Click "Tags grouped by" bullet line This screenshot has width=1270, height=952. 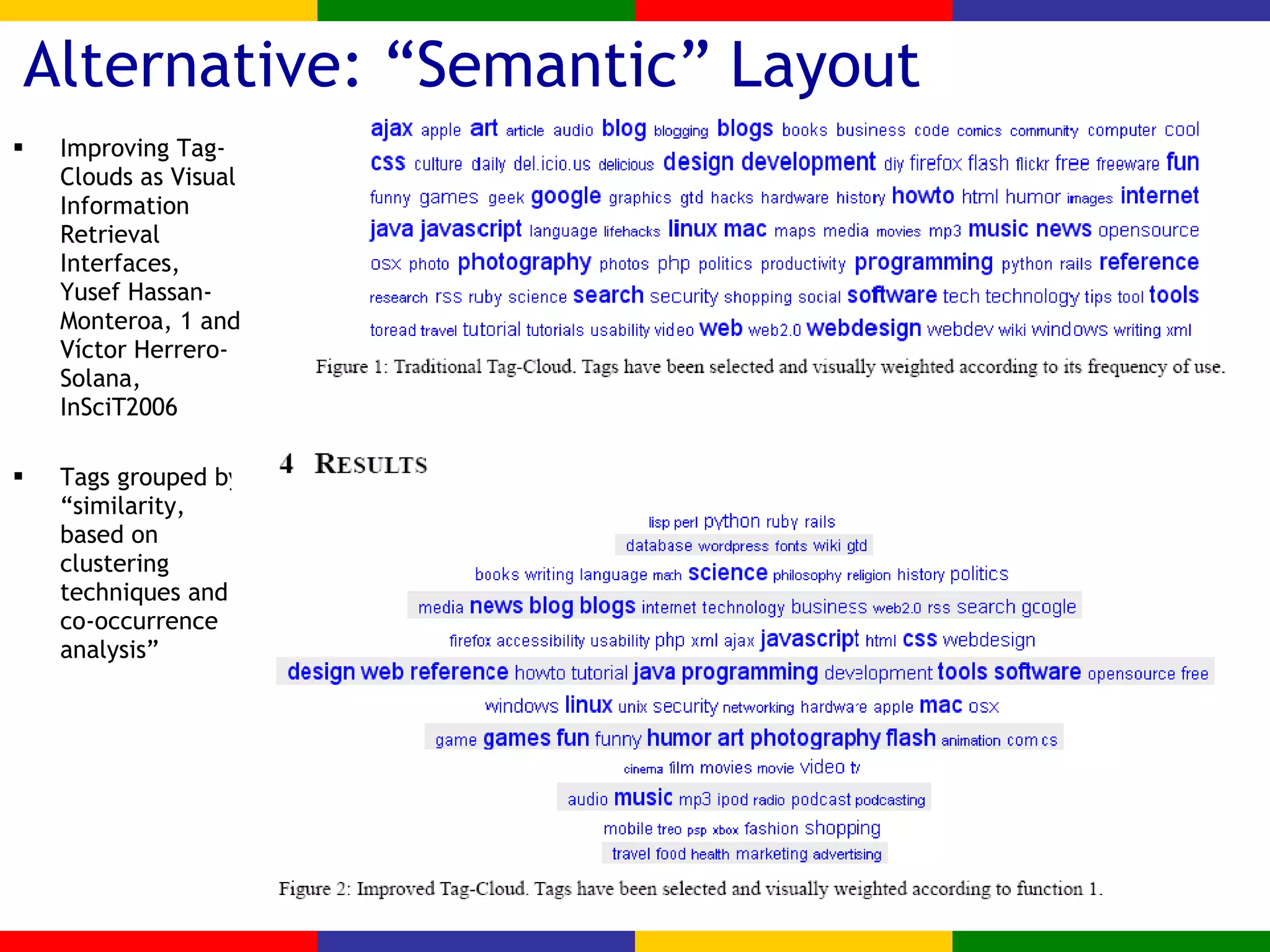(146, 478)
